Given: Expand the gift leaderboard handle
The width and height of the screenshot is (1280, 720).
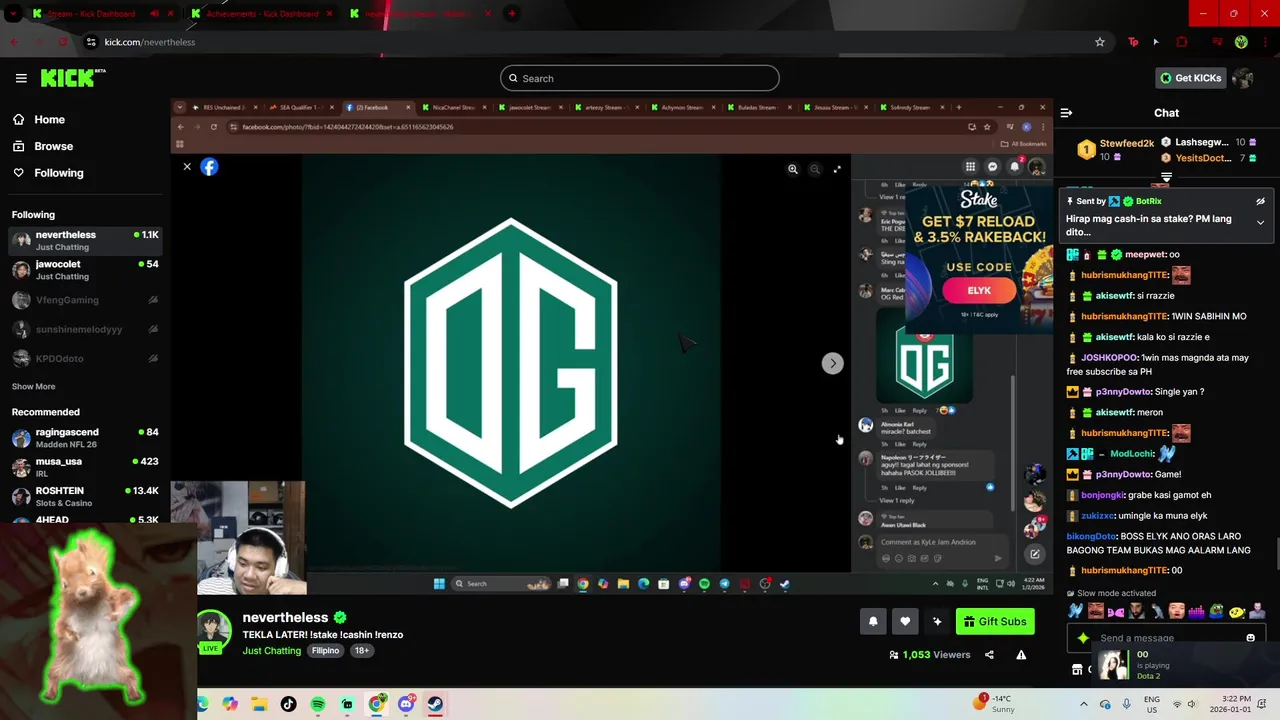Looking at the screenshot, I should coord(1166,177).
